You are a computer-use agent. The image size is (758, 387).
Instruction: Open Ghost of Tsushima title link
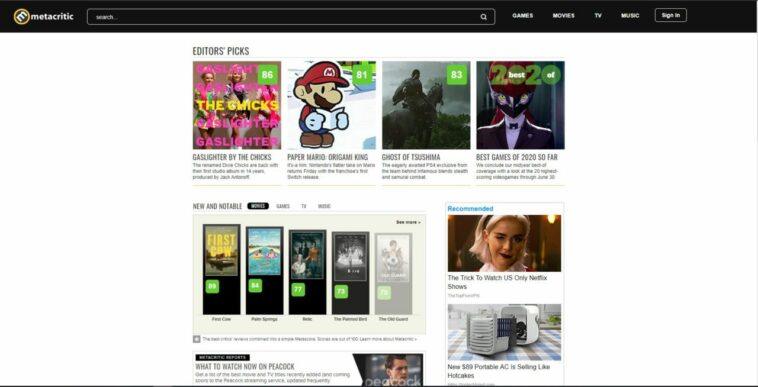pos(411,157)
